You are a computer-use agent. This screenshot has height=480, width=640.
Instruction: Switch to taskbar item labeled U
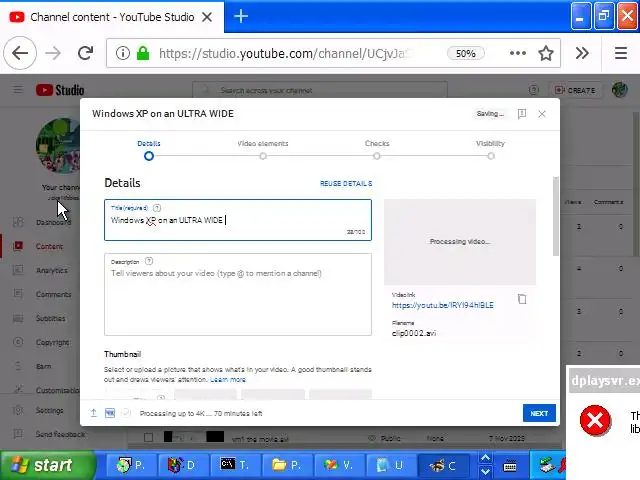(x=392, y=465)
